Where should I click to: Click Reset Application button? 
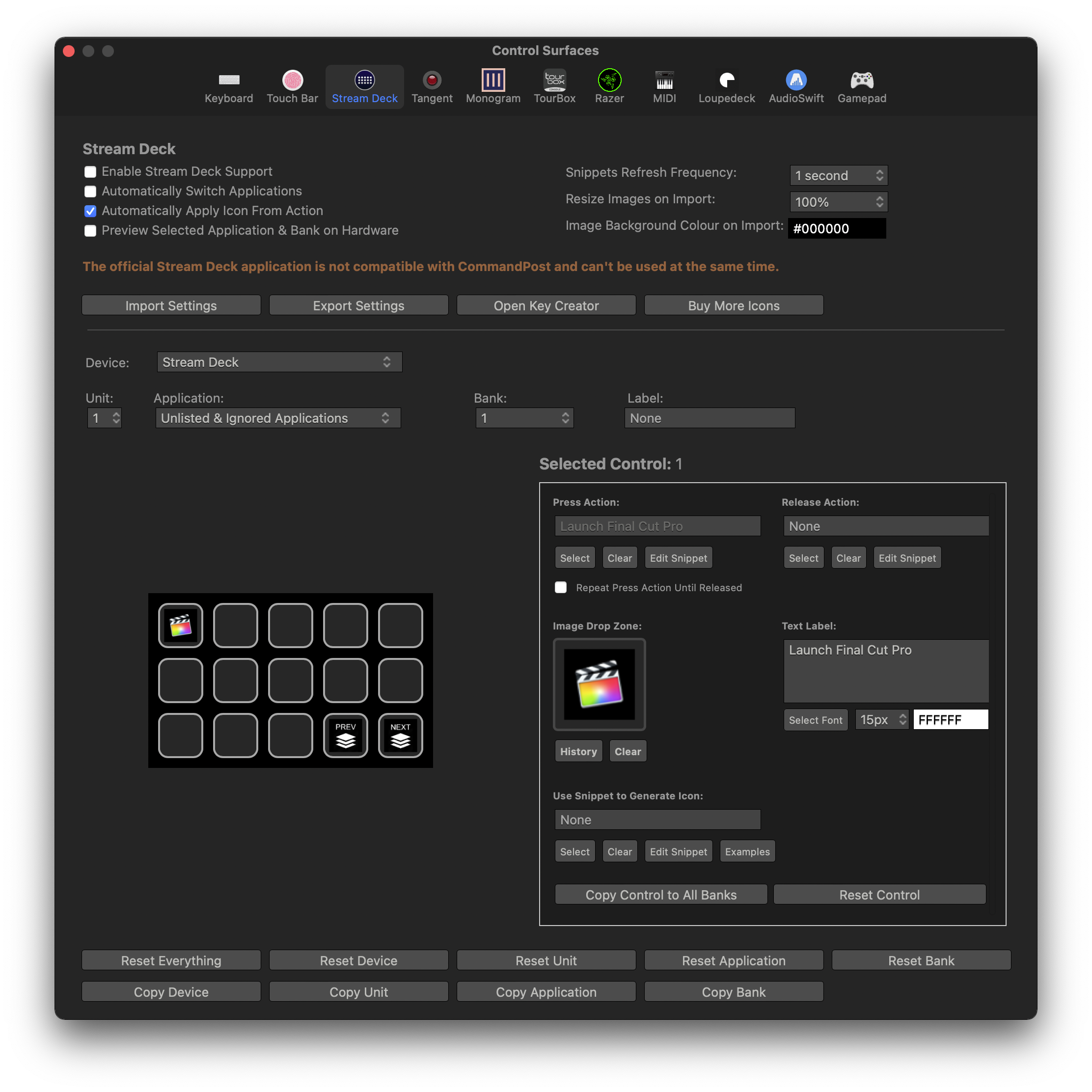click(x=734, y=960)
